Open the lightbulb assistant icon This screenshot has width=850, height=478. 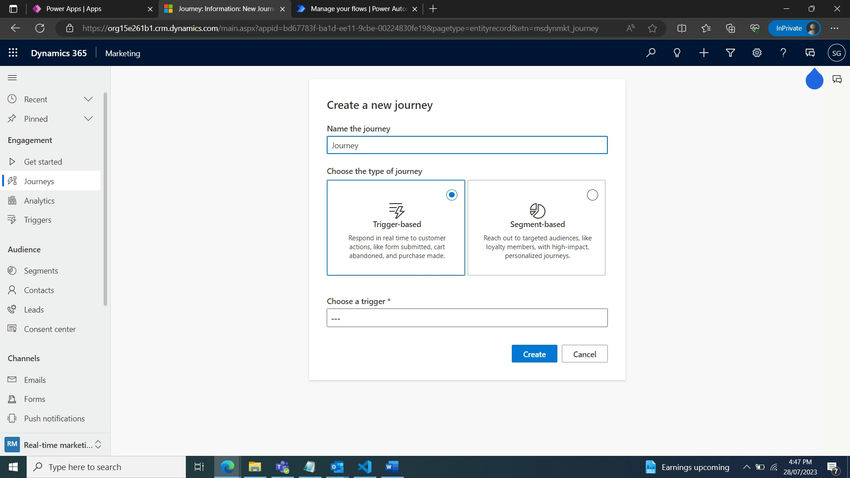(x=677, y=53)
